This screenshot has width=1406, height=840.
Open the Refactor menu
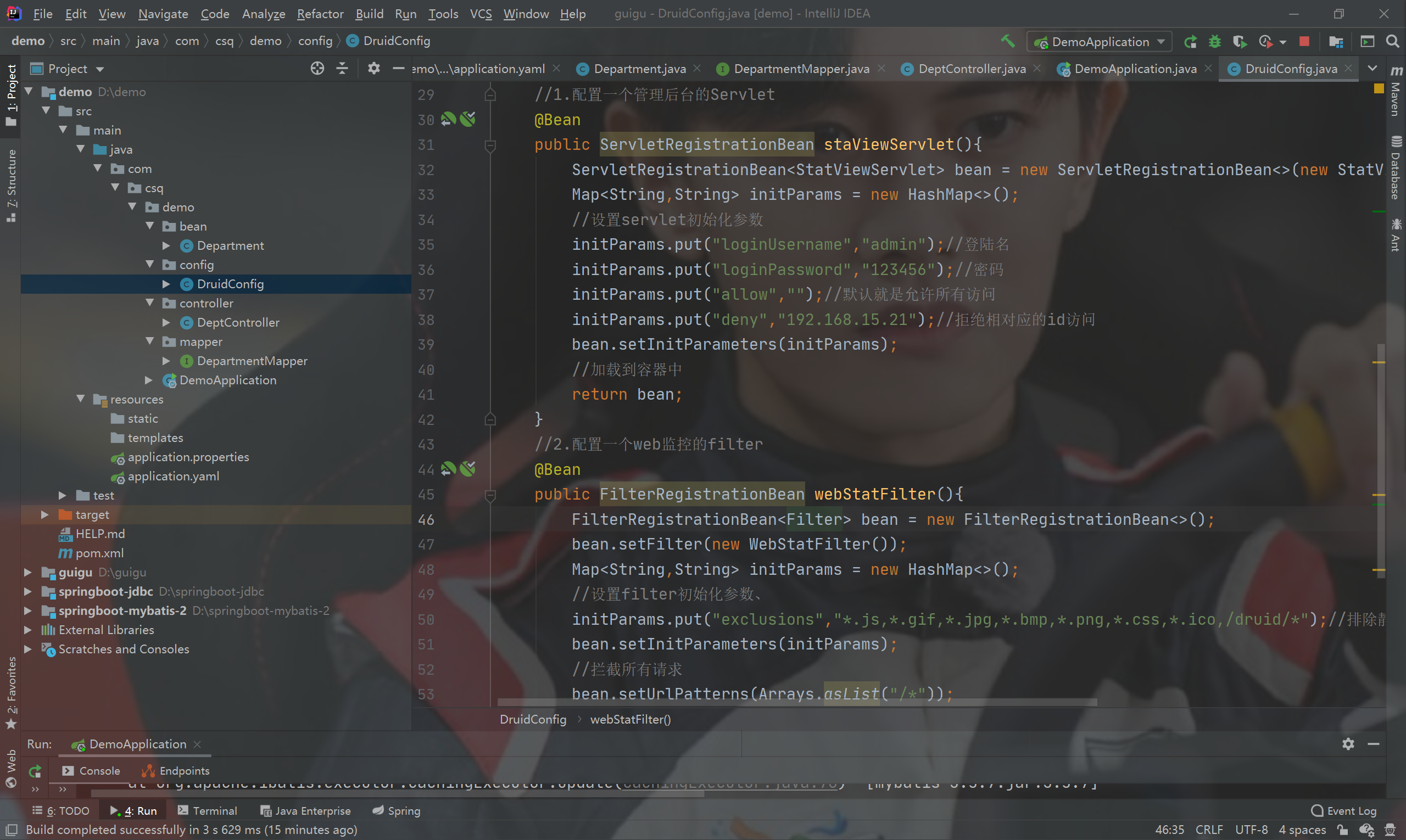(x=320, y=14)
